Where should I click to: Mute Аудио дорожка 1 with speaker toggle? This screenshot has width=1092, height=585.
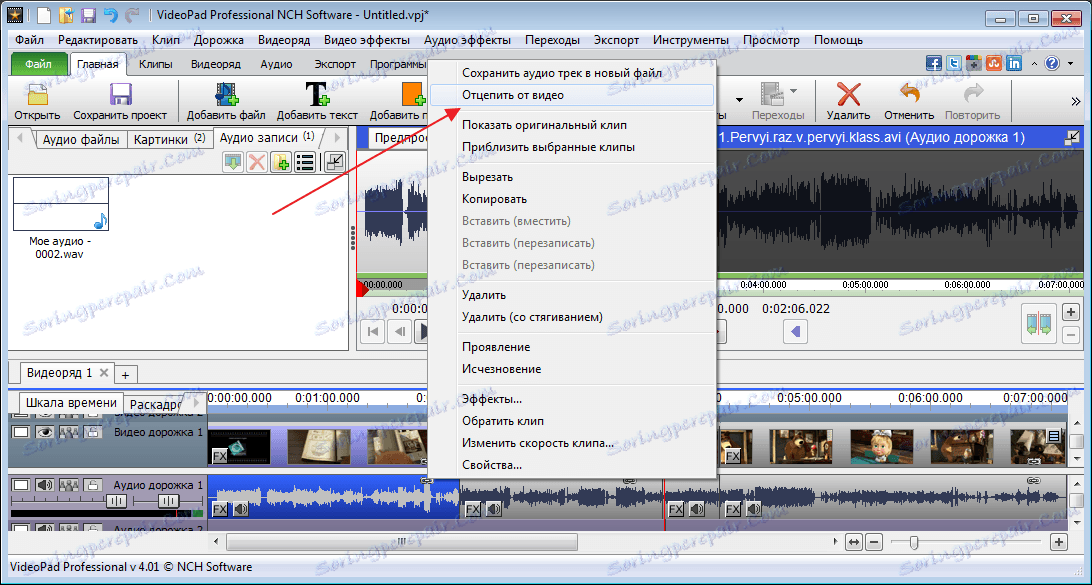pos(45,484)
